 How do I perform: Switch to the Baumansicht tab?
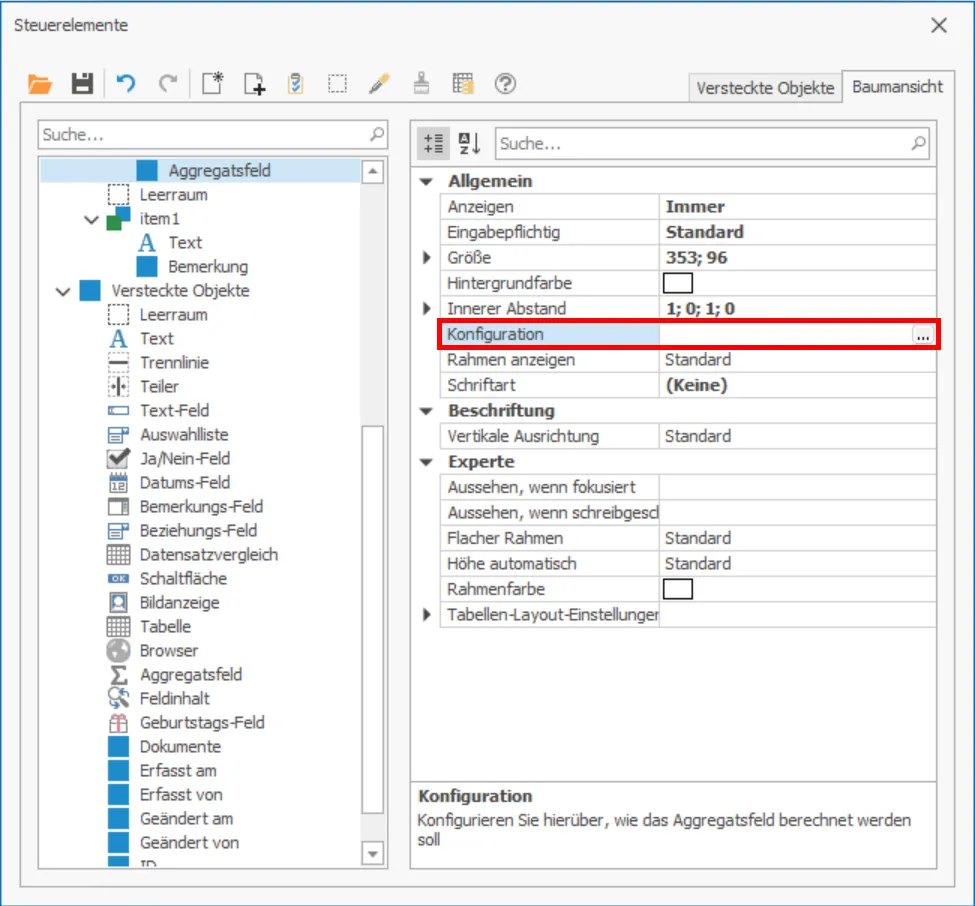897,86
